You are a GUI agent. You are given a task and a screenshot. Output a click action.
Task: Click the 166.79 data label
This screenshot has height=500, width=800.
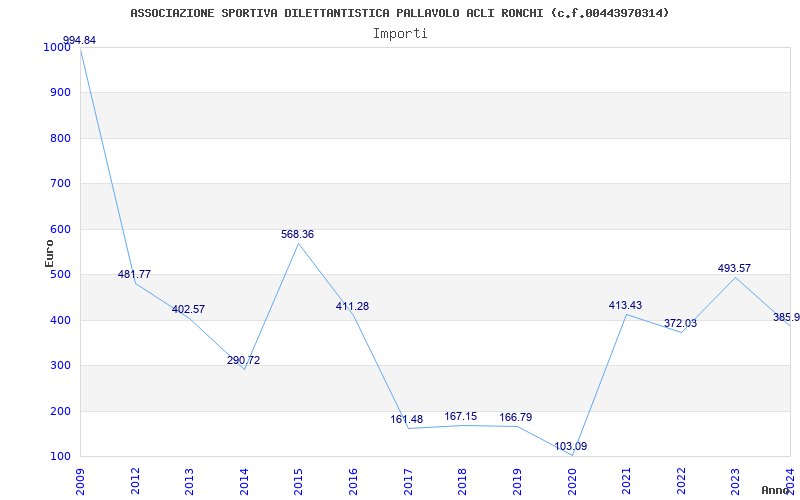[x=515, y=417]
